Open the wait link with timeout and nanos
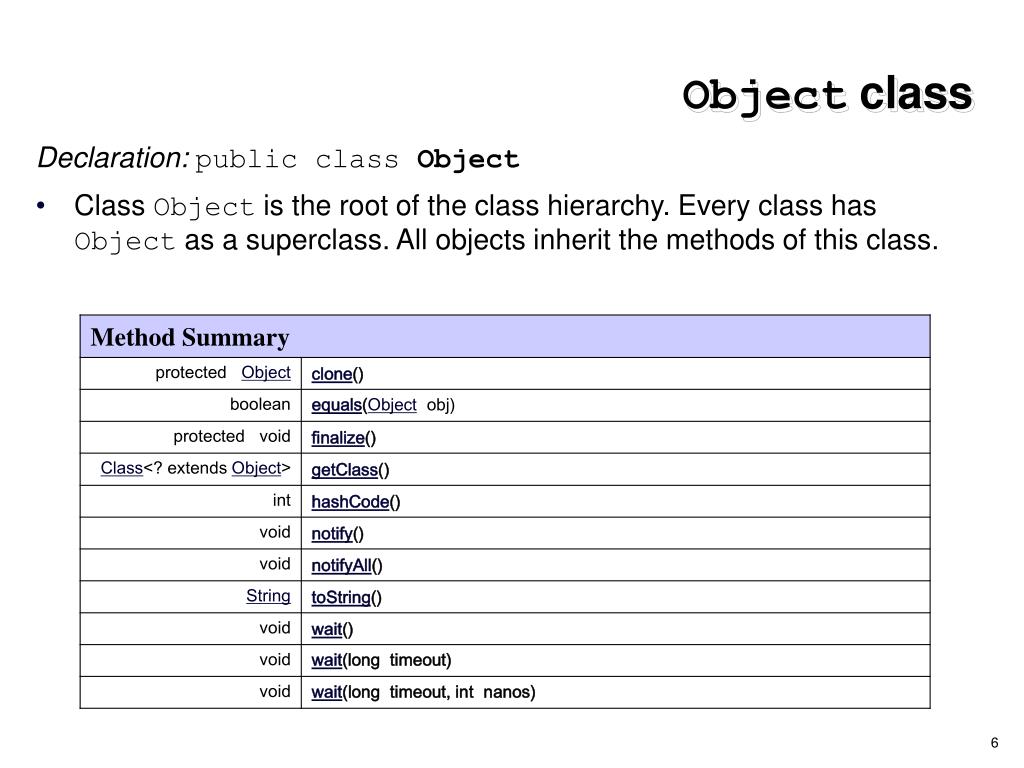 (326, 692)
